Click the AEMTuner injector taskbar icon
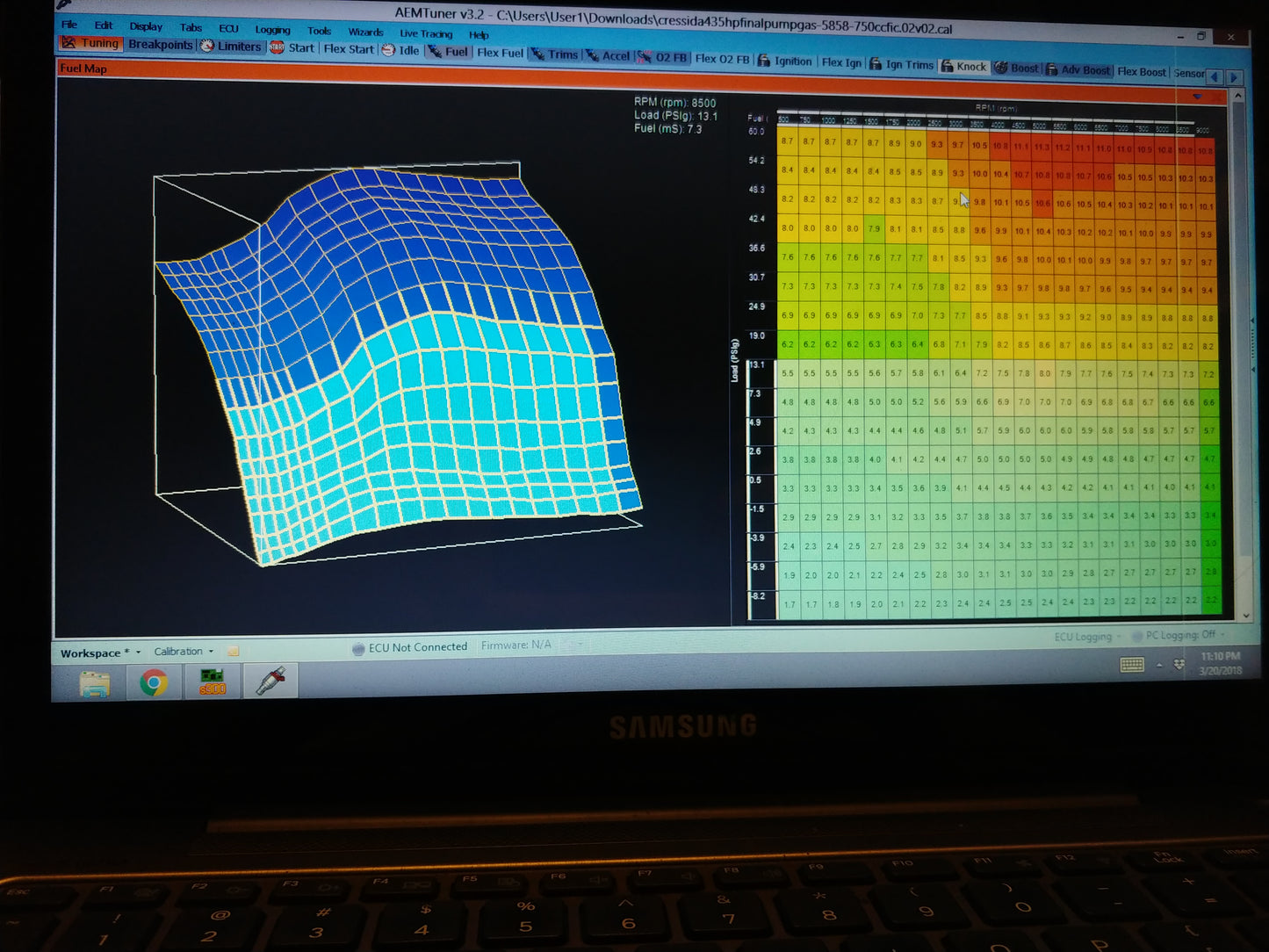The height and width of the screenshot is (952, 1269). pos(270,681)
